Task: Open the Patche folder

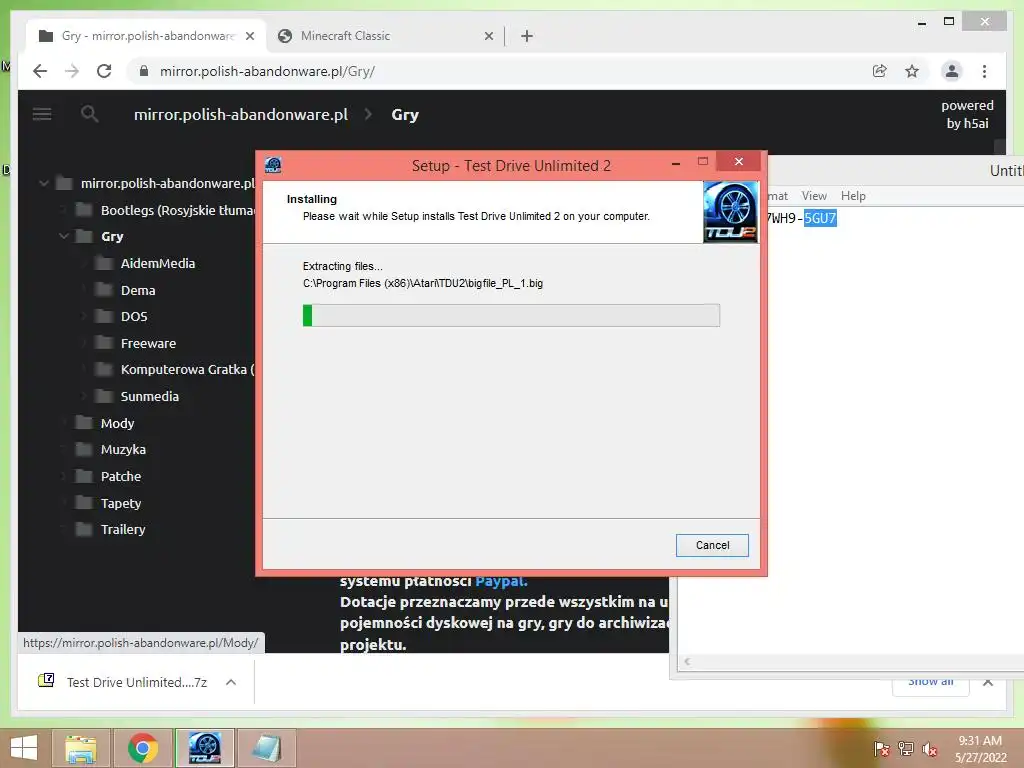Action: pyautogui.click(x=121, y=476)
